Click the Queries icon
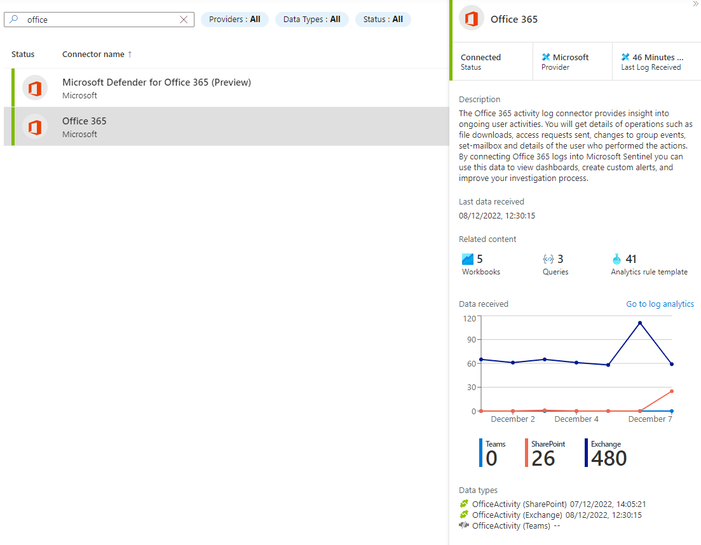701x545 pixels. click(548, 259)
